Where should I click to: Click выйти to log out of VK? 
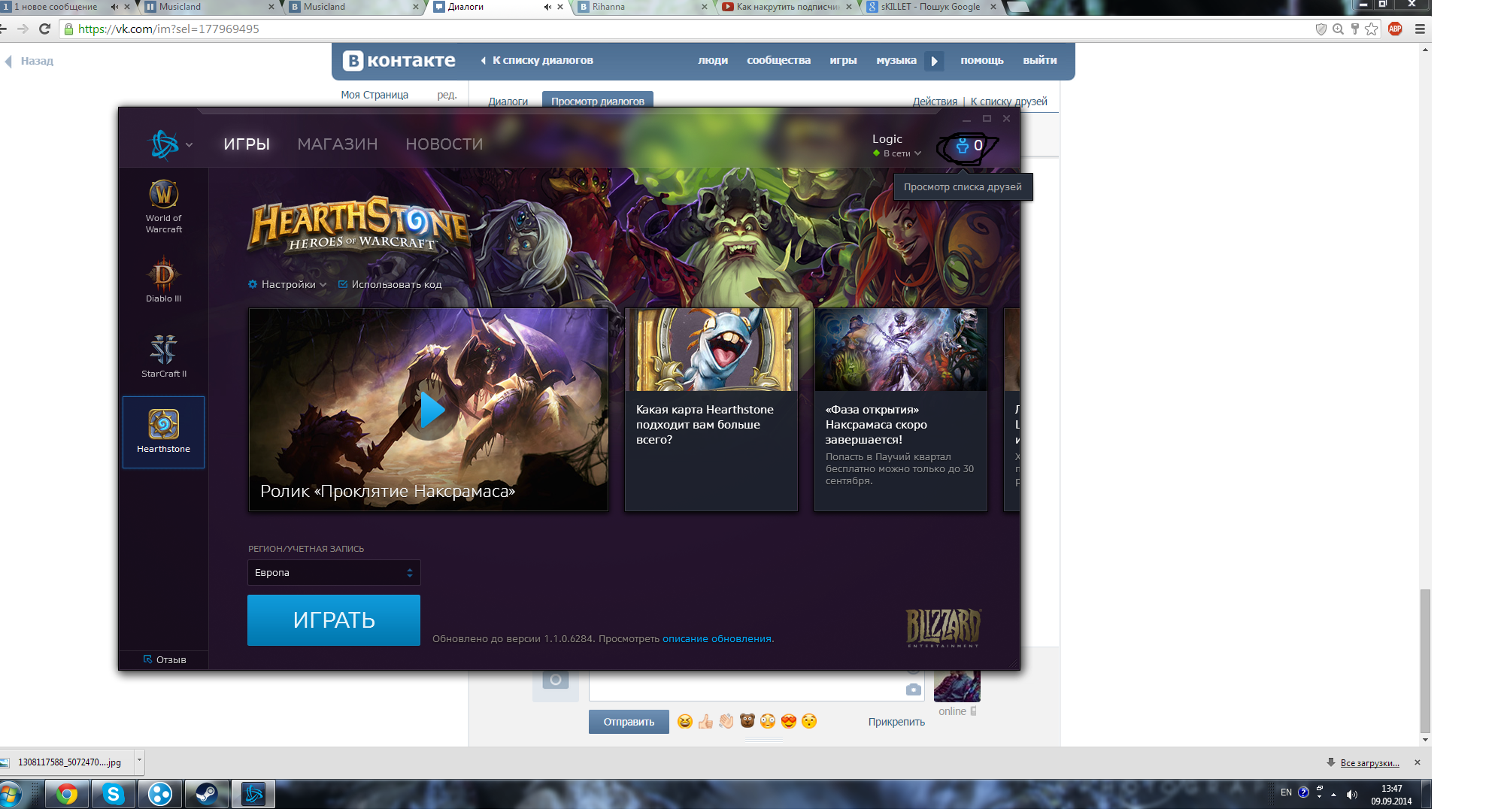tap(1040, 60)
